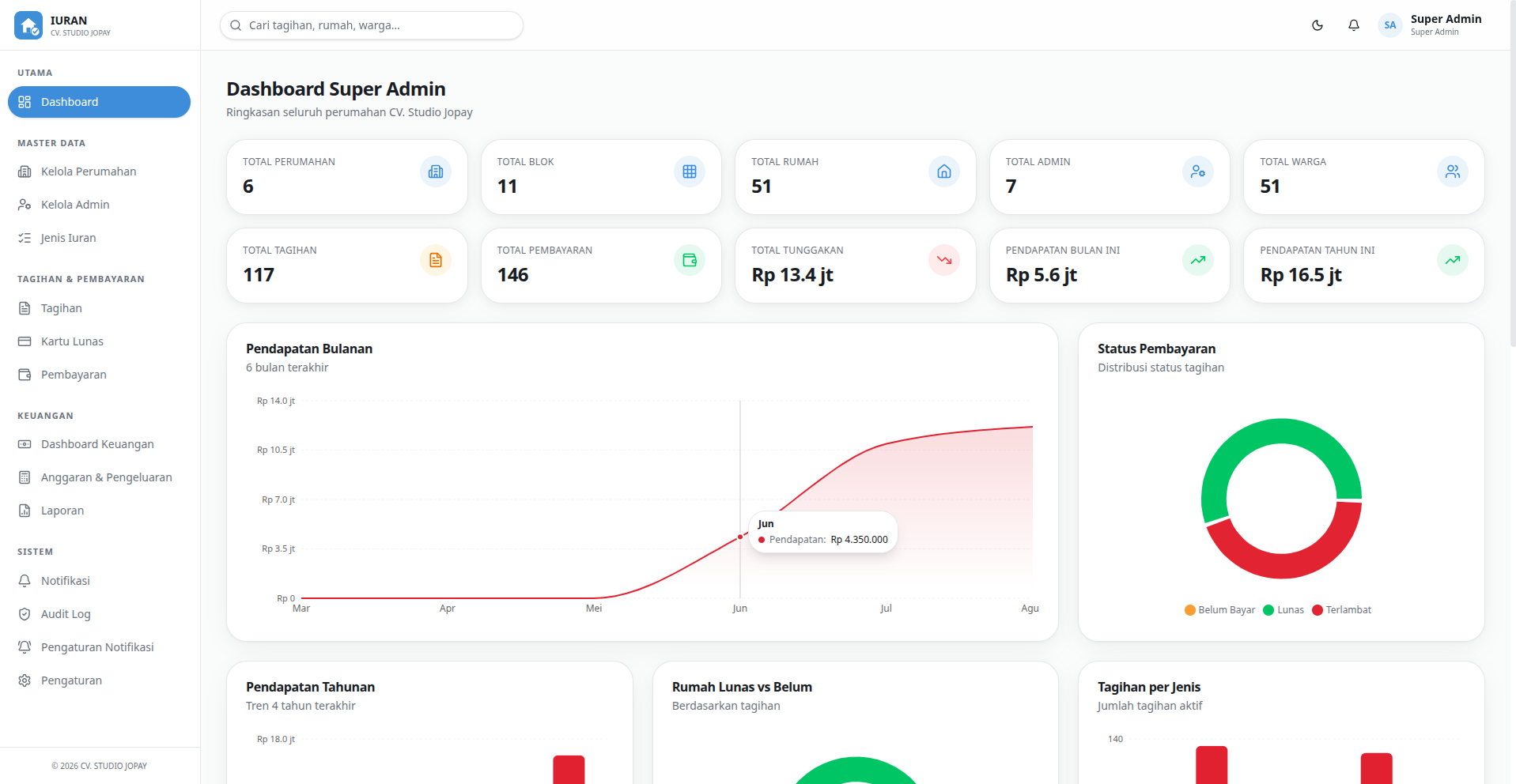
Task: Go to Dashboard Keuangan
Action: coord(99,444)
